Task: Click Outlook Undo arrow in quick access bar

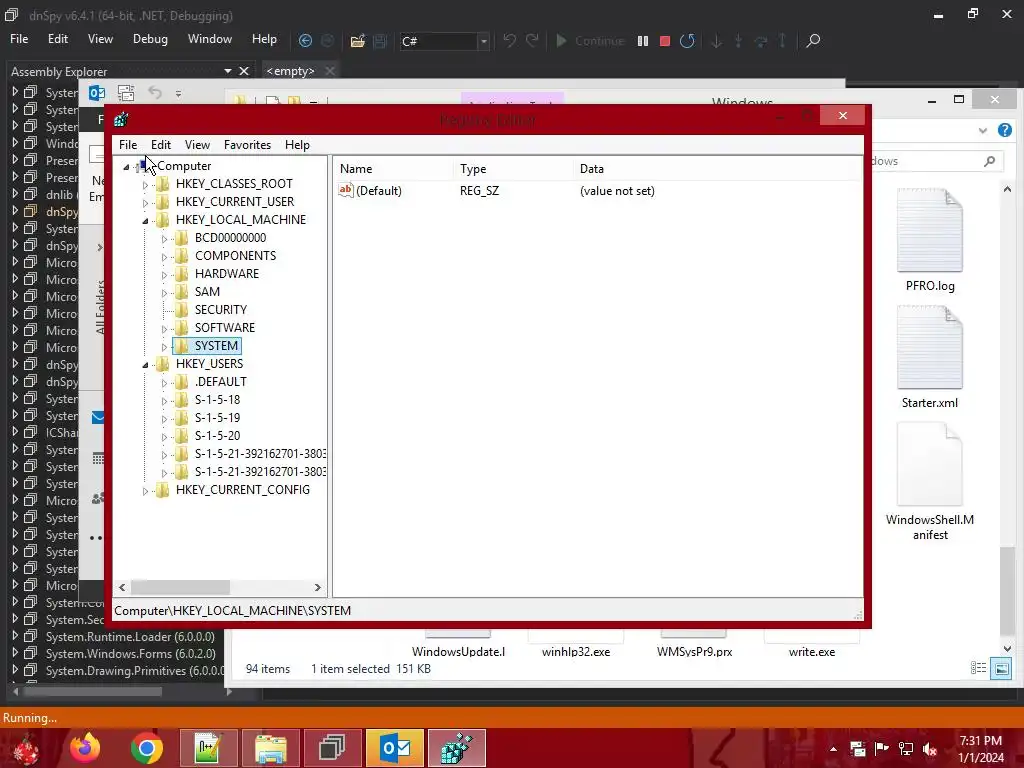Action: click(x=155, y=93)
